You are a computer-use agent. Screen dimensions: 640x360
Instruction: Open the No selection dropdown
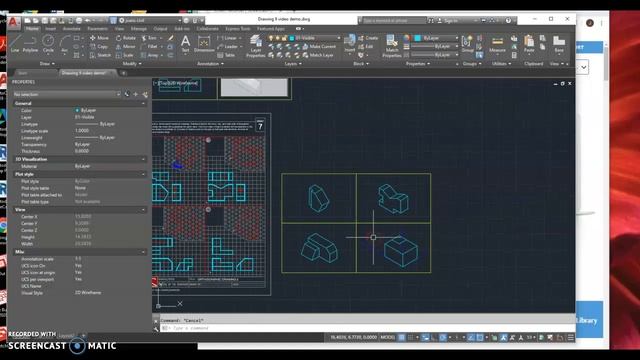click(x=67, y=94)
